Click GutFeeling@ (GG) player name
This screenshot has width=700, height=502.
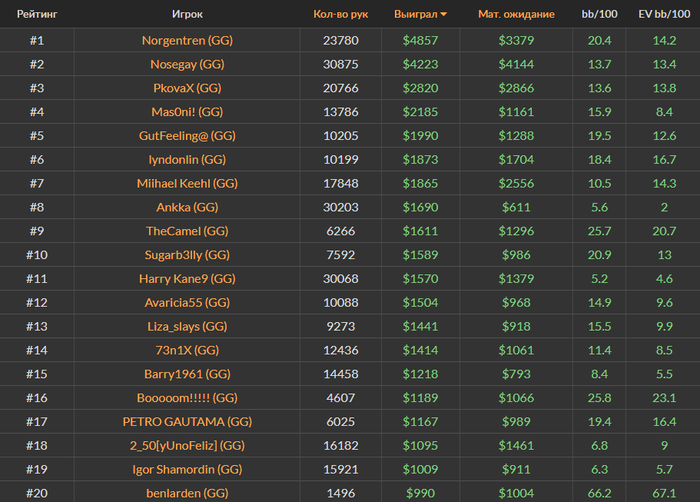click(187, 136)
